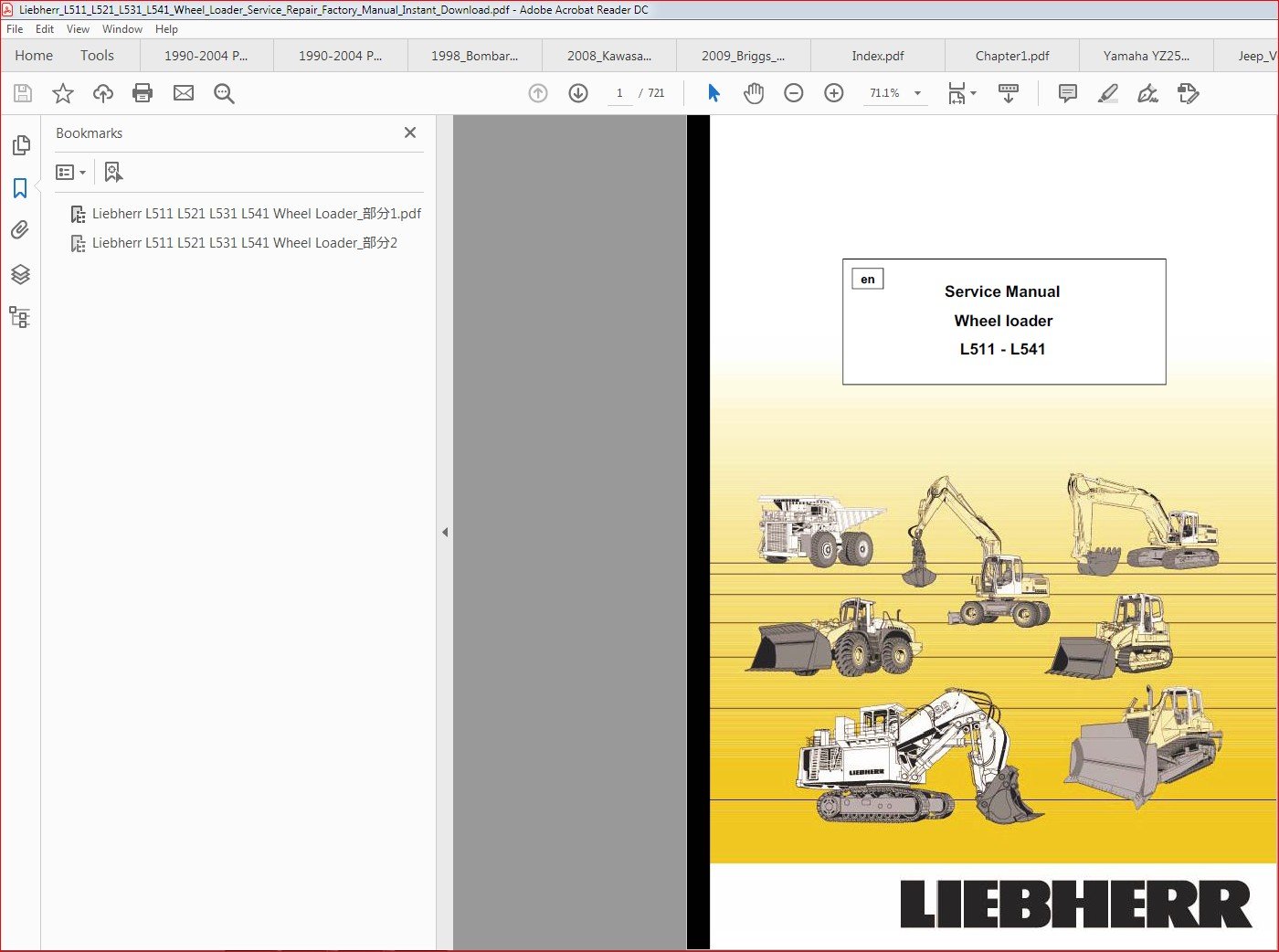Click the 'Wheel loader' cover text
Viewport: 1279px width, 952px height.
tap(1003, 321)
